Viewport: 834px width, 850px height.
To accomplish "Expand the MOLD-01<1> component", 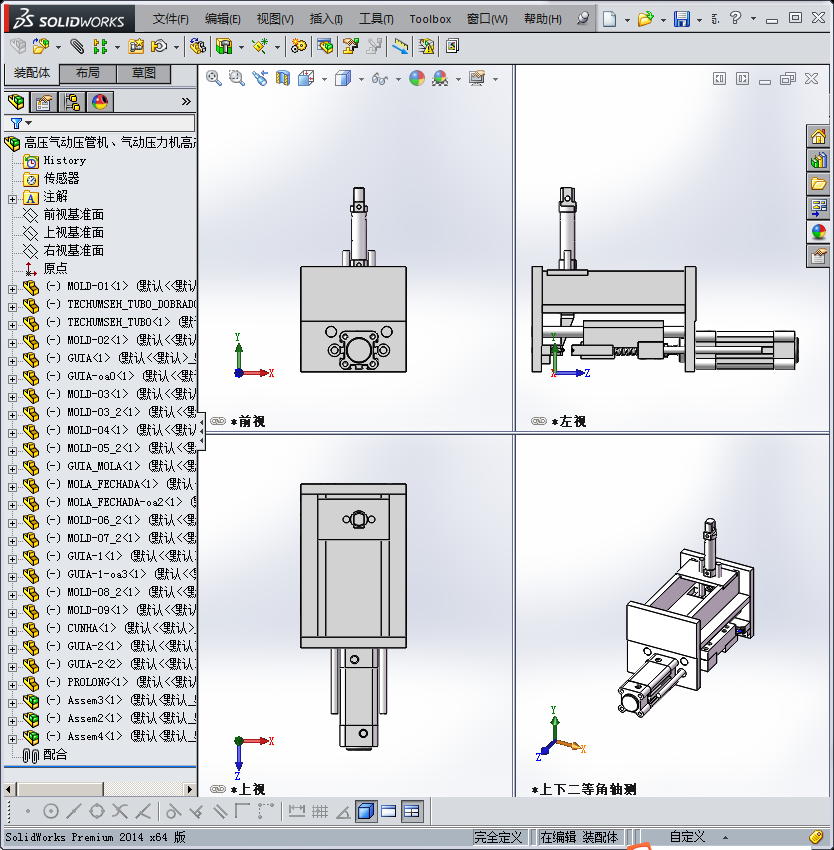I will click(12, 289).
